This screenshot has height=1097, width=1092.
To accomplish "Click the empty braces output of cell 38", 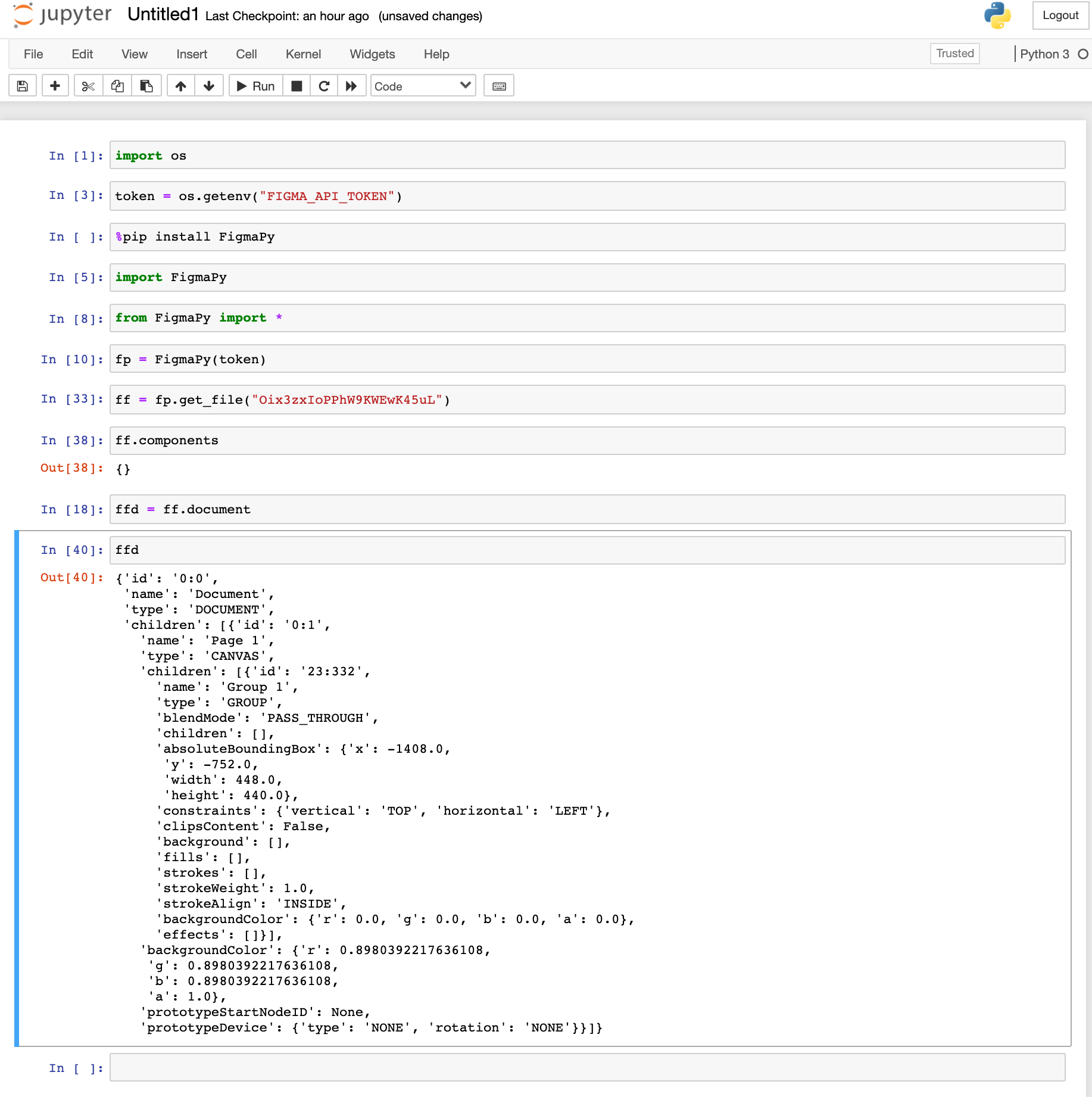I will [x=123, y=469].
